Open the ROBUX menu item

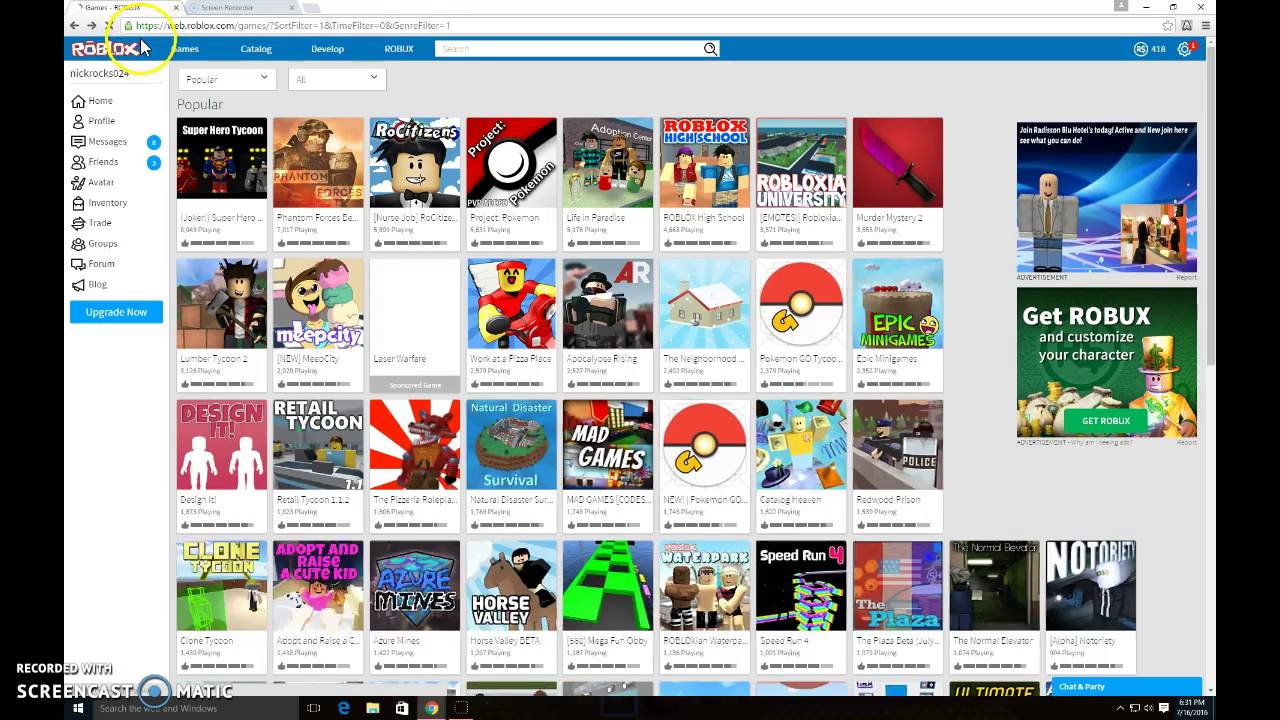coord(399,49)
